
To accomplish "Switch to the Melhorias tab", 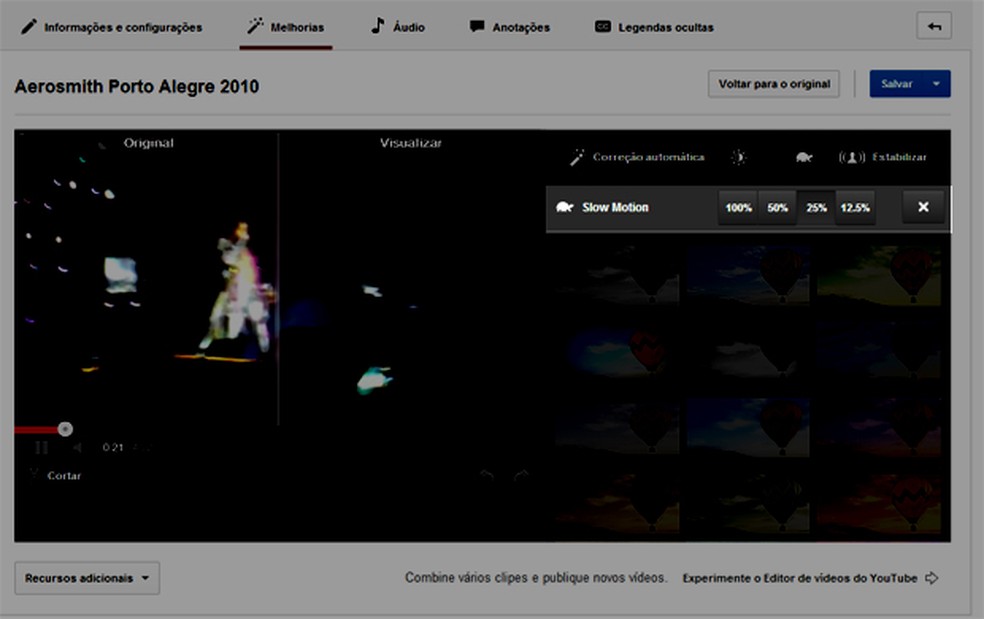I will click(286, 27).
